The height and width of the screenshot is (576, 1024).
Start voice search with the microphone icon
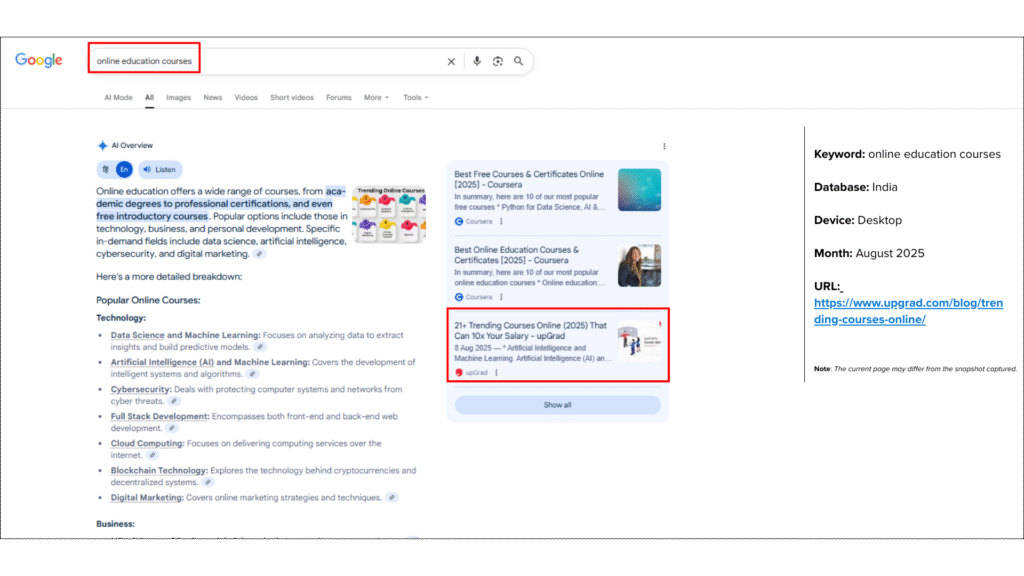click(x=477, y=61)
